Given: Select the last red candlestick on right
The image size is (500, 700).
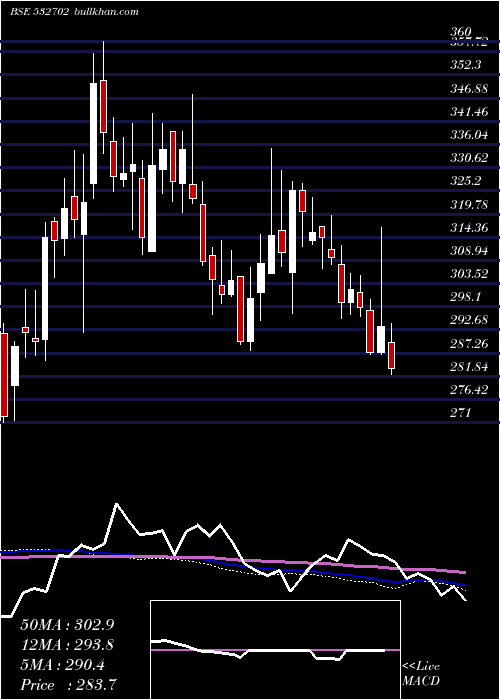Looking at the screenshot, I should 392,355.
